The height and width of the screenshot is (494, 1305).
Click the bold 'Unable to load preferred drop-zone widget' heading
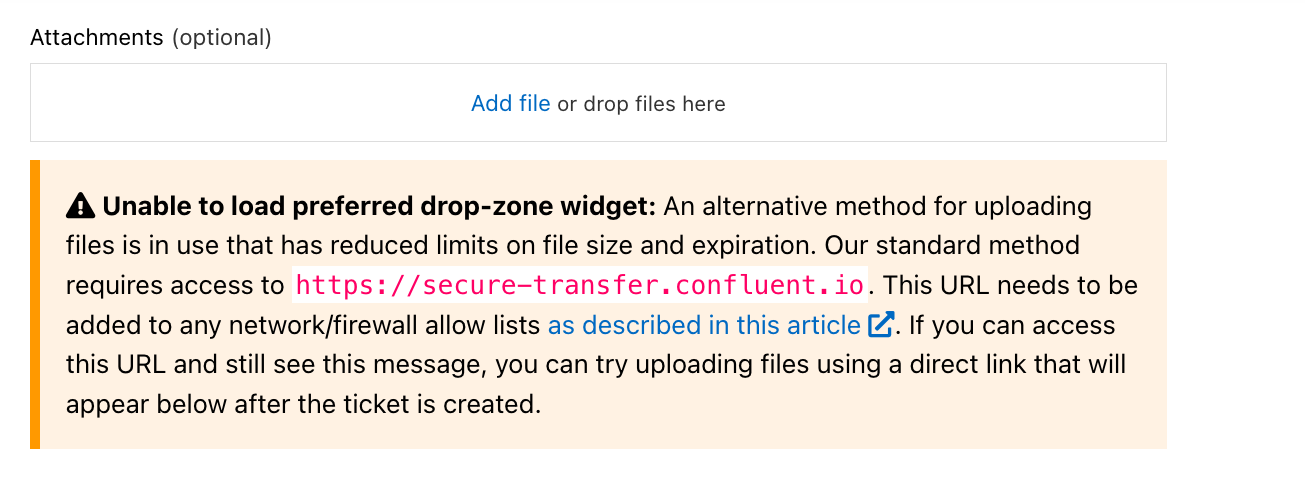[x=379, y=207]
